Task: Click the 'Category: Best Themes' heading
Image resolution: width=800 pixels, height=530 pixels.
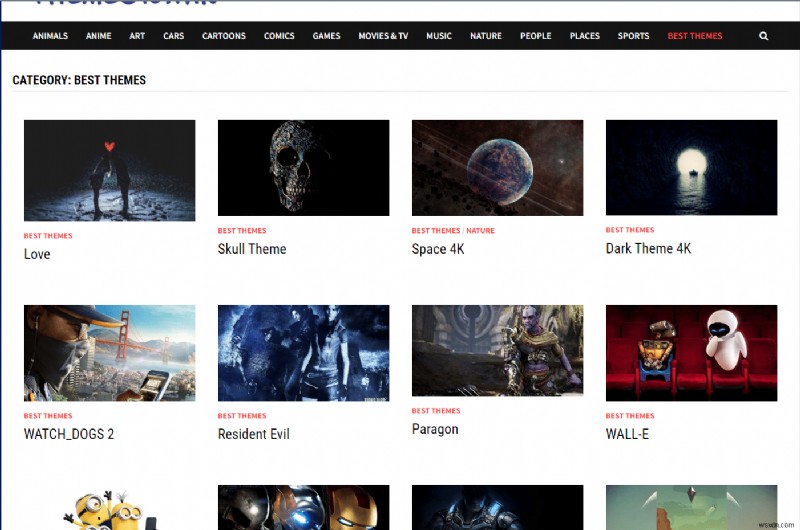Action: pos(79,80)
